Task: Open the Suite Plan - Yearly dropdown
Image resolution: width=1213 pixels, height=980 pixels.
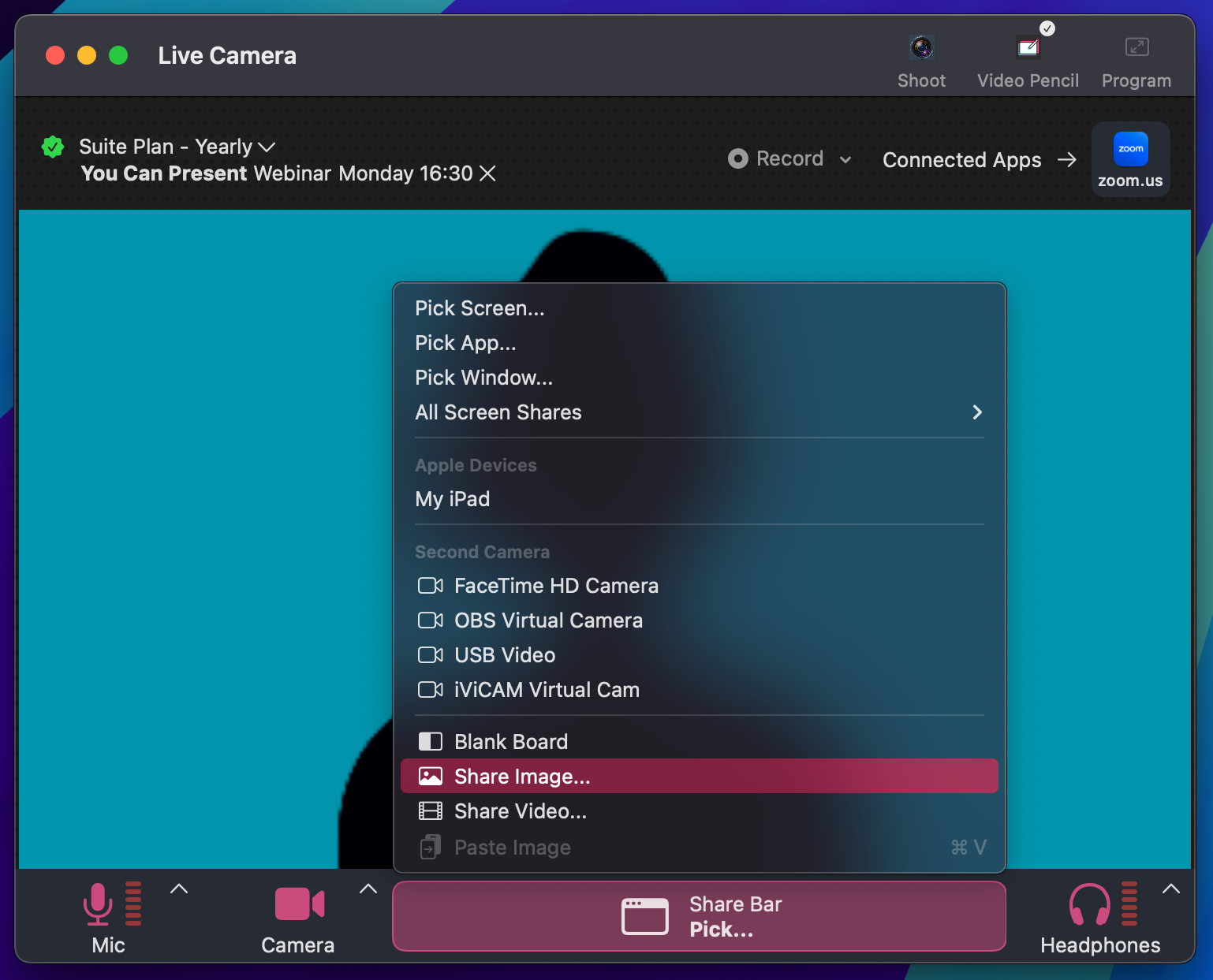Action: click(177, 147)
